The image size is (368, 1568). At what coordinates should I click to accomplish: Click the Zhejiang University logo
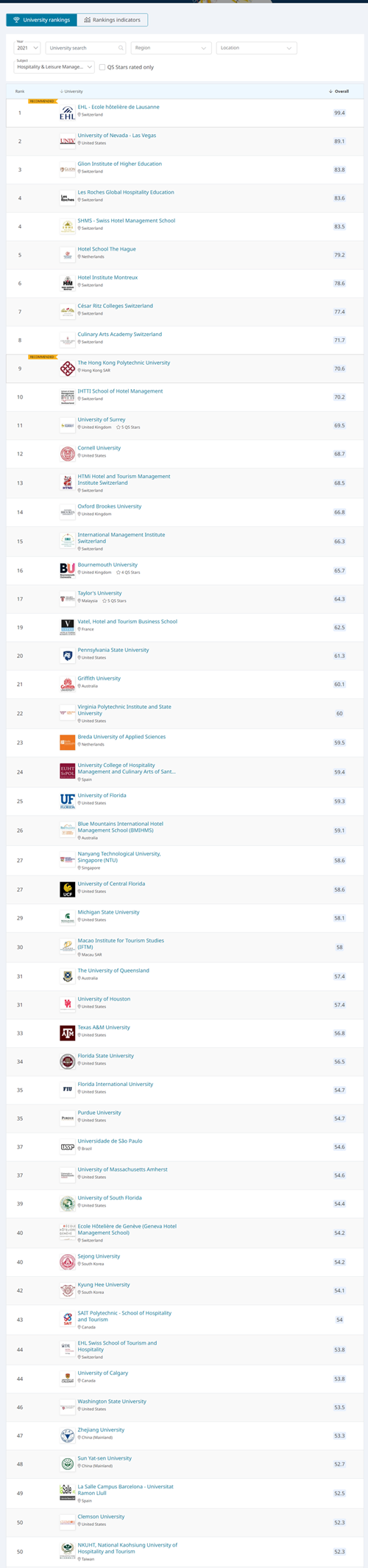click(68, 1435)
